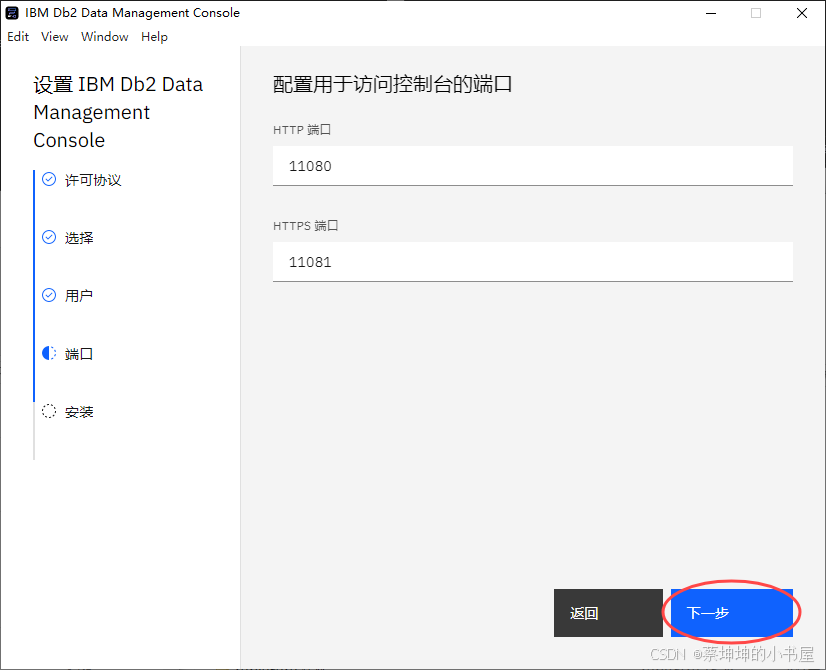Select the 安装 step in the sidebar

pos(78,411)
